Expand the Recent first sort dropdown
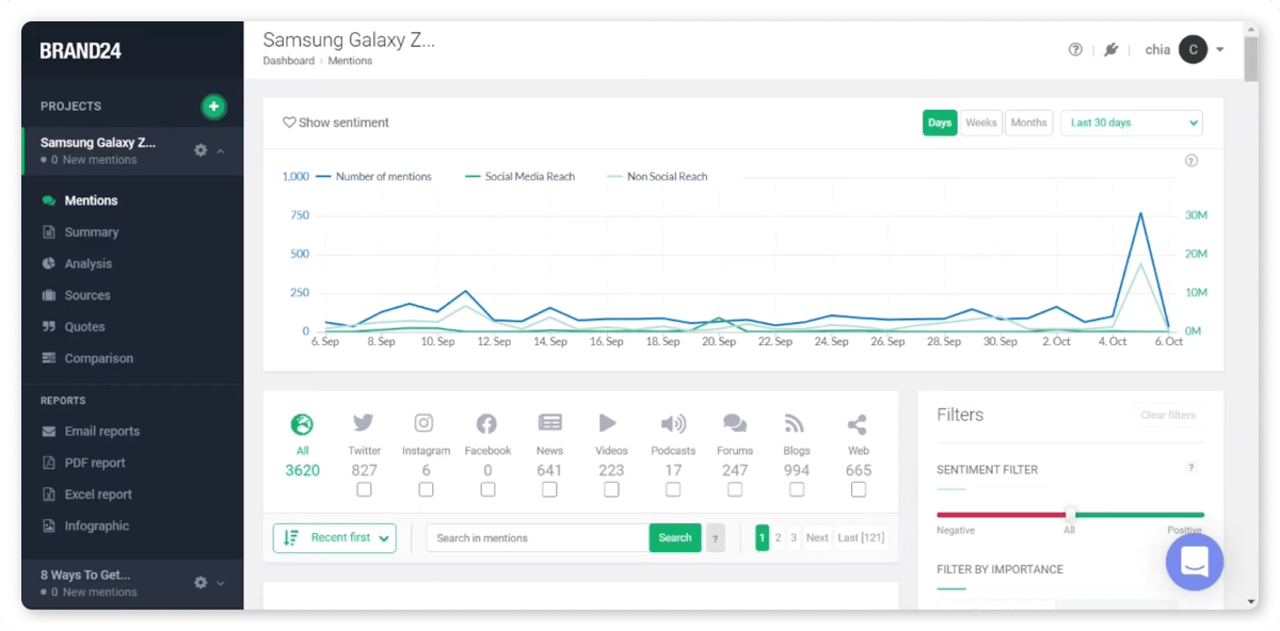 [x=334, y=537]
